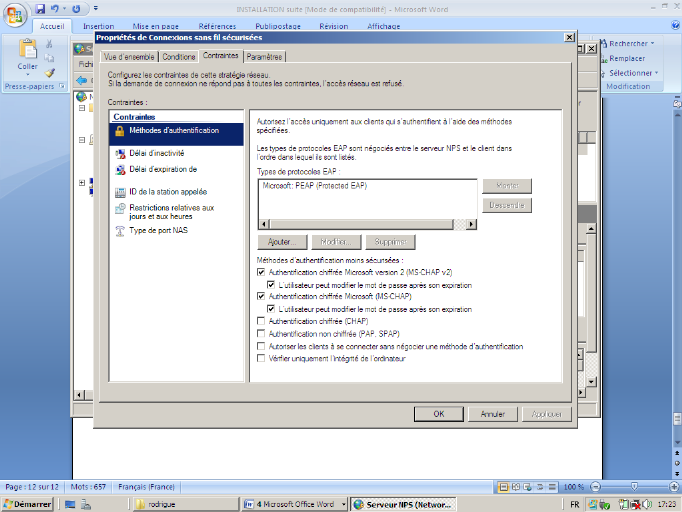Open volume control in system tray

pyautogui.click(x=648, y=505)
